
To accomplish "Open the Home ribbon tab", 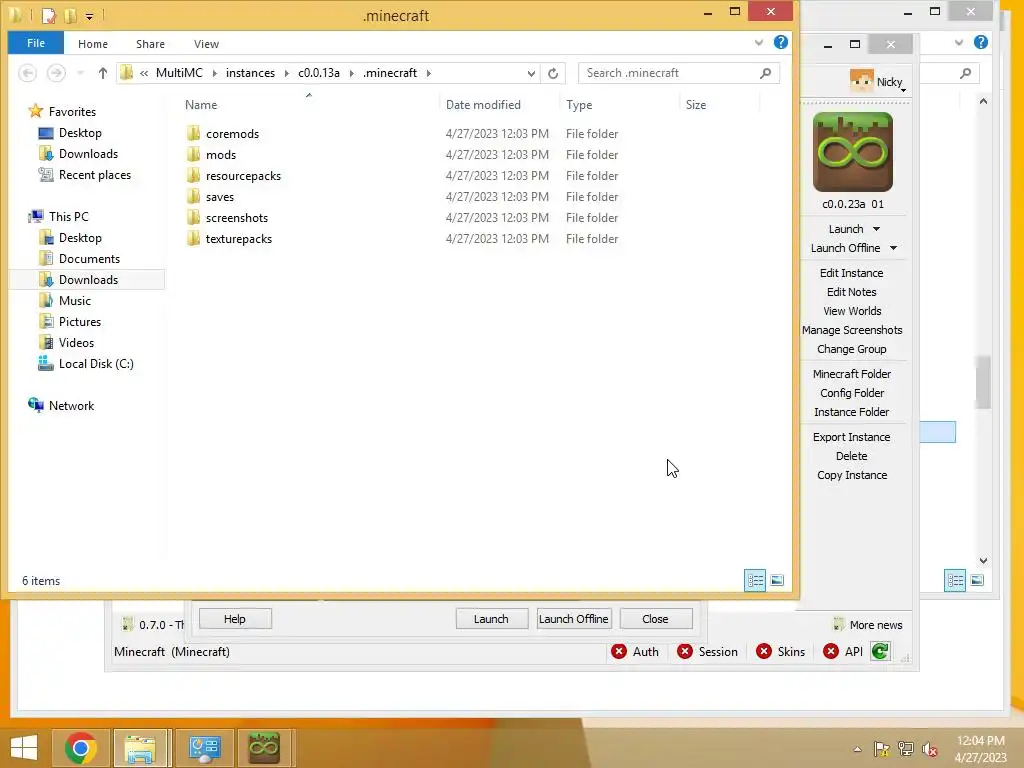I will click(x=93, y=44).
